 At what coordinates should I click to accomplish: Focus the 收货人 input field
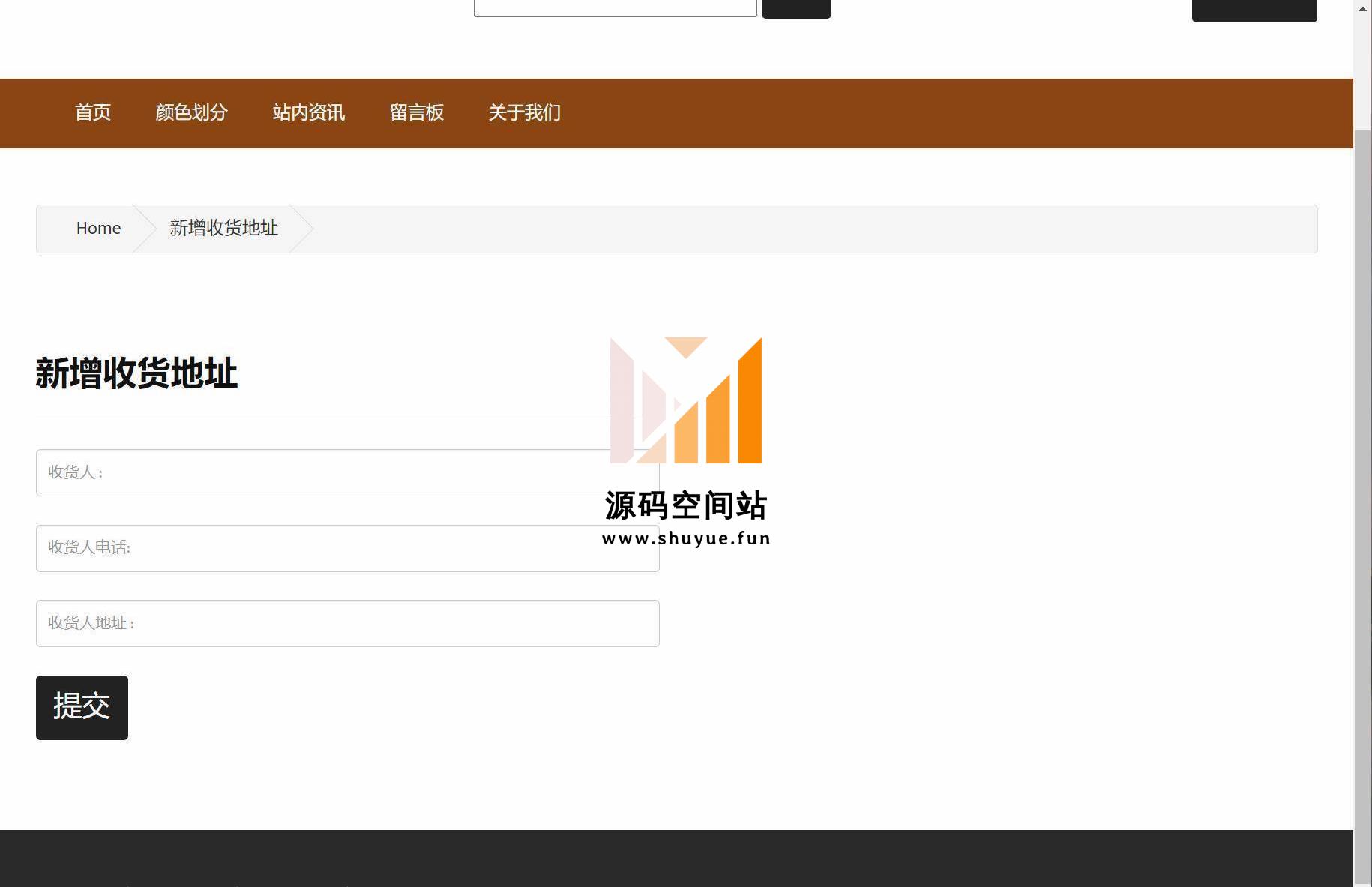(x=347, y=472)
